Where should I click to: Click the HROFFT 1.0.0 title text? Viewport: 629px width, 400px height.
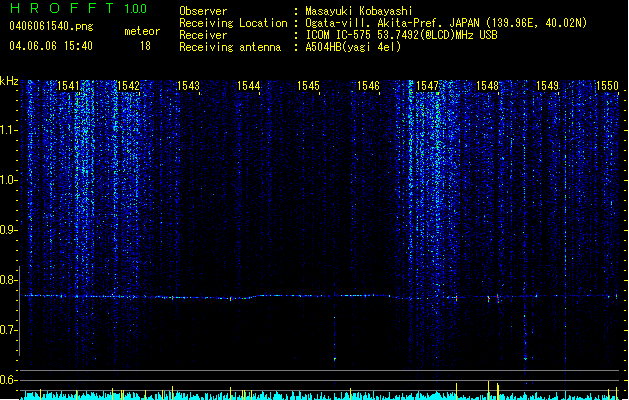pos(79,8)
